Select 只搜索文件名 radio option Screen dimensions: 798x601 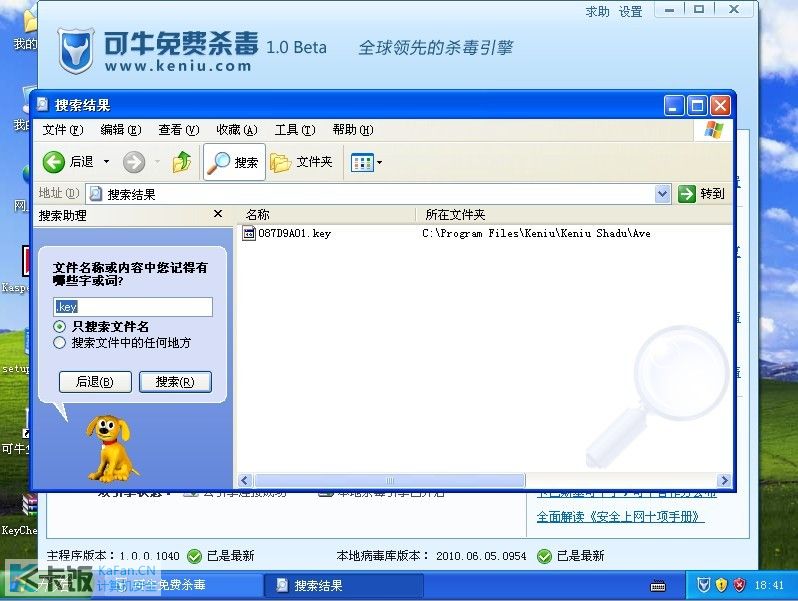coord(60,326)
